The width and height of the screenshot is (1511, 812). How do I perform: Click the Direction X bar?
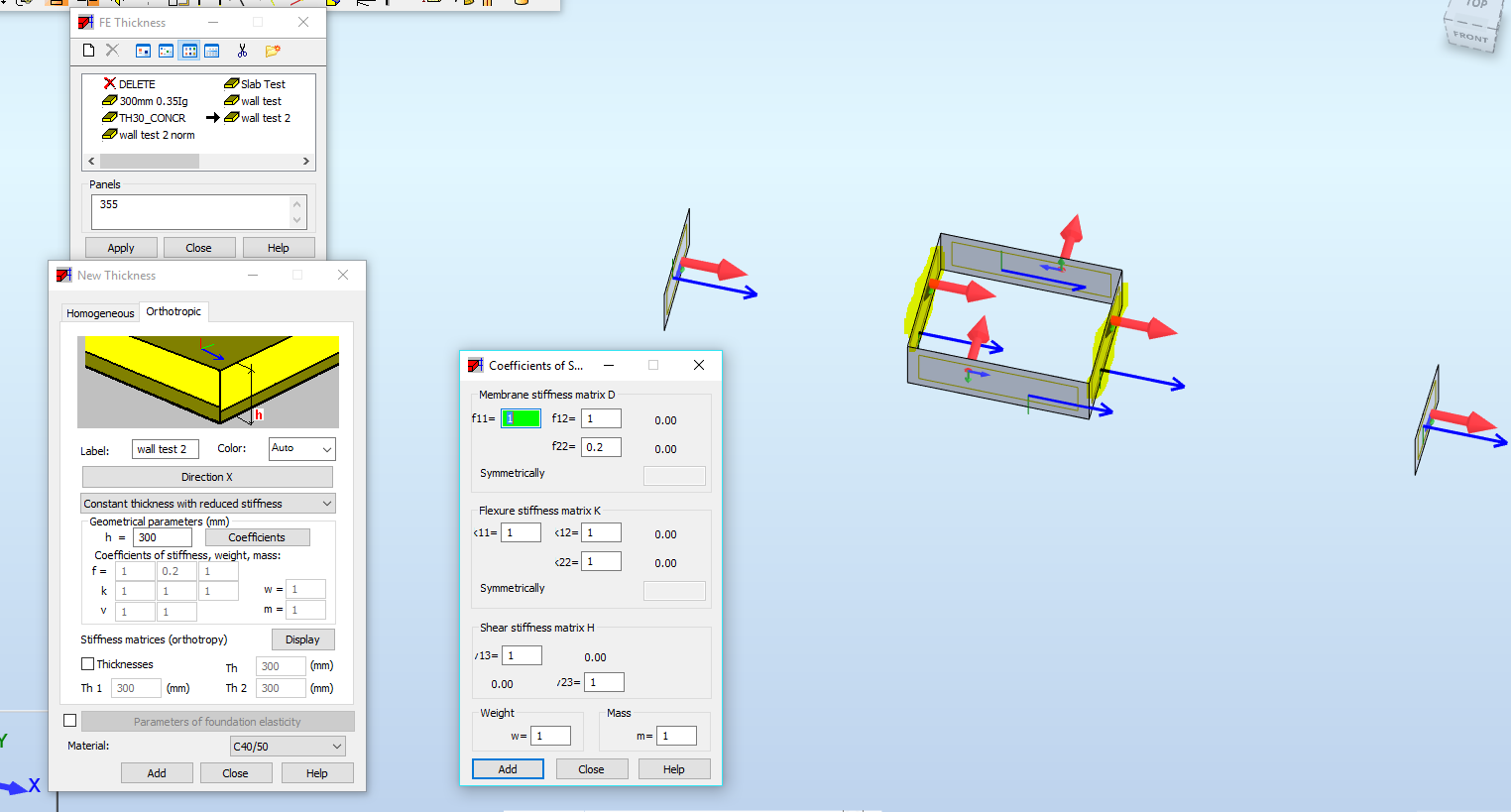[207, 477]
